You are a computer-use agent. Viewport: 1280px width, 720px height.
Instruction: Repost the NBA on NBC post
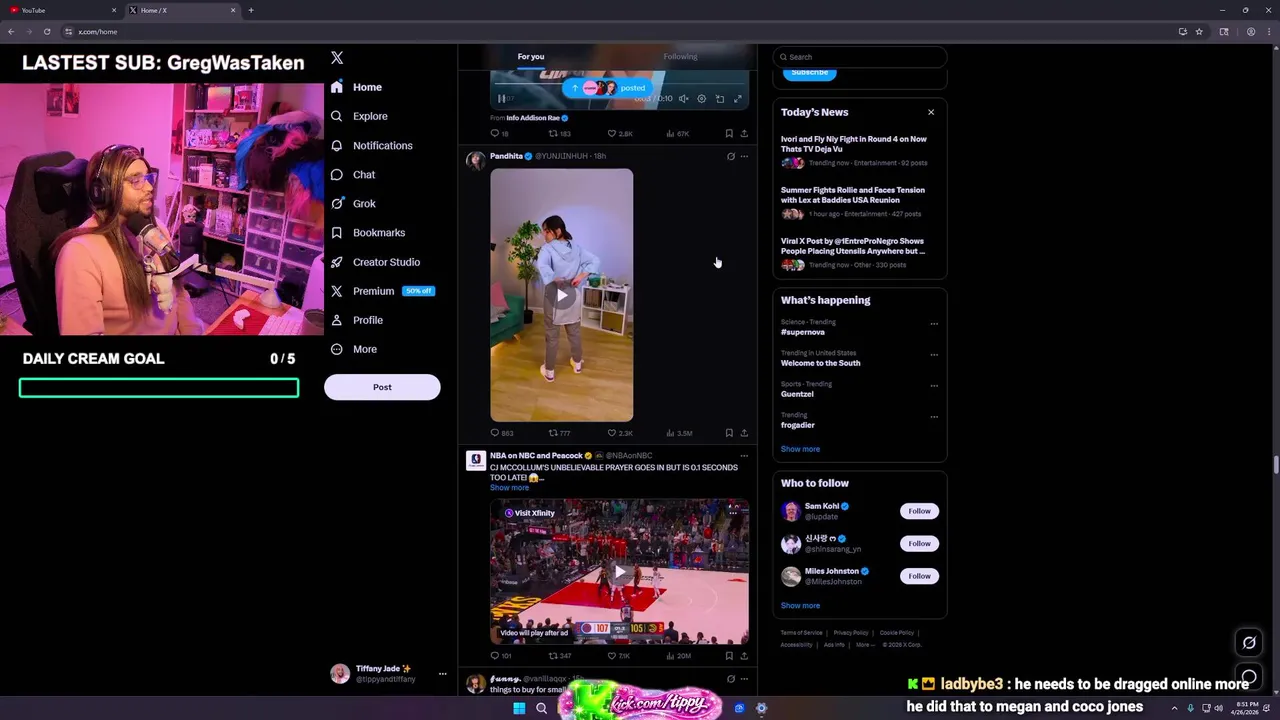coord(559,656)
